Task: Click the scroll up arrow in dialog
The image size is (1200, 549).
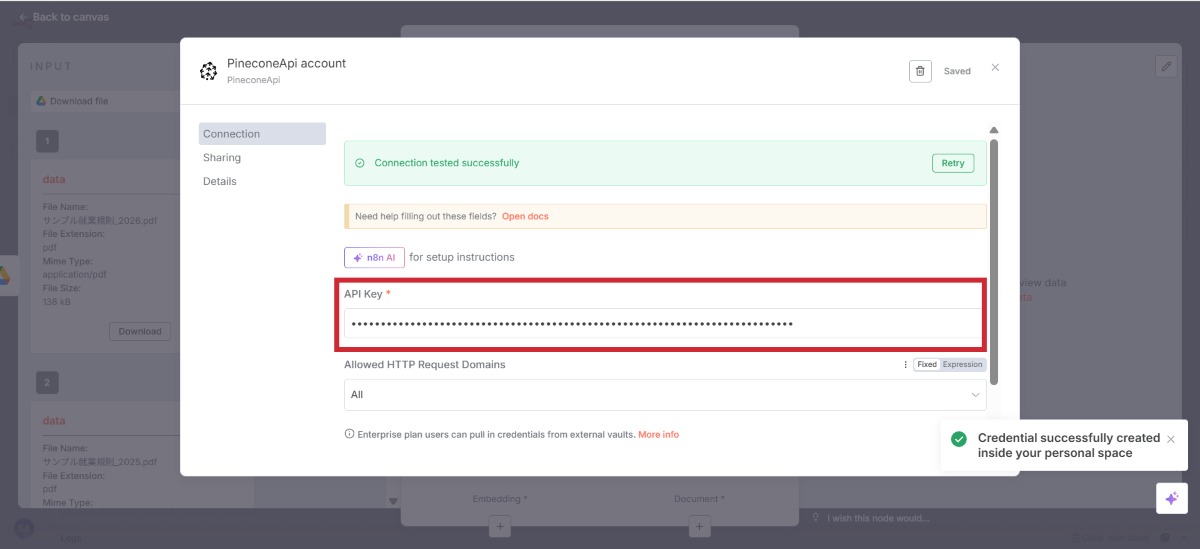Action: tap(993, 130)
